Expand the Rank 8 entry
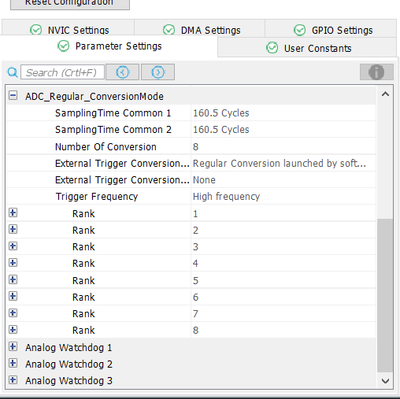This screenshot has height=399, width=400. [13, 330]
